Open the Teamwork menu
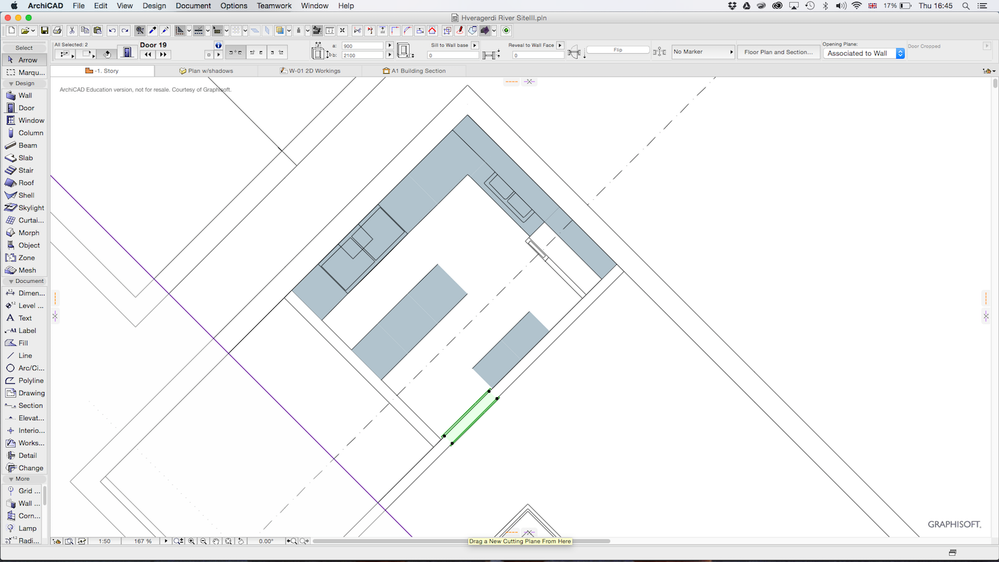Screen dimensions: 999x562 tap(274, 6)
